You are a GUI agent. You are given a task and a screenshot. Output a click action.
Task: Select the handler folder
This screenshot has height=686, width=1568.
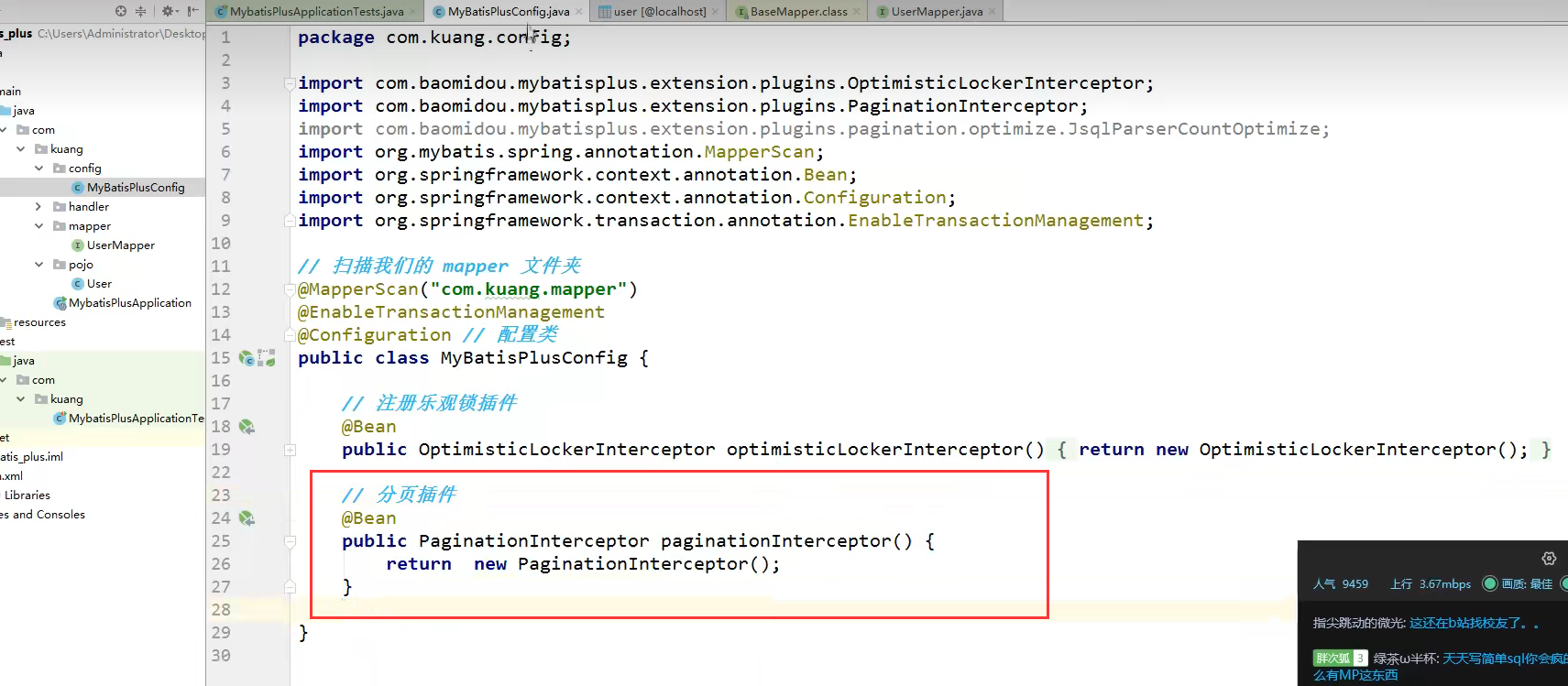[x=88, y=207]
